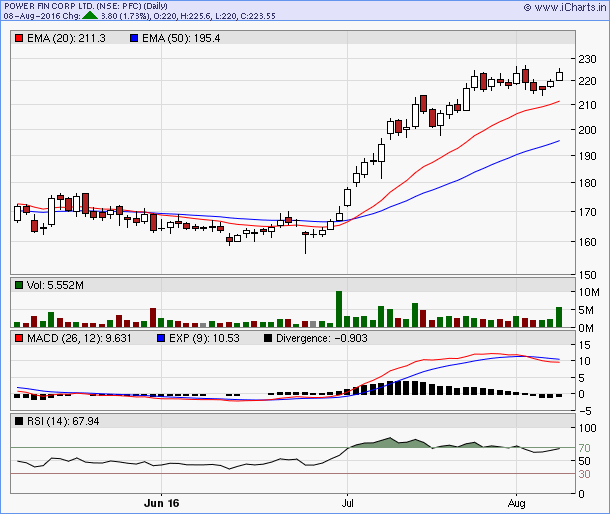Click the rightmost green volume bar
The height and width of the screenshot is (514, 610).
[559, 317]
